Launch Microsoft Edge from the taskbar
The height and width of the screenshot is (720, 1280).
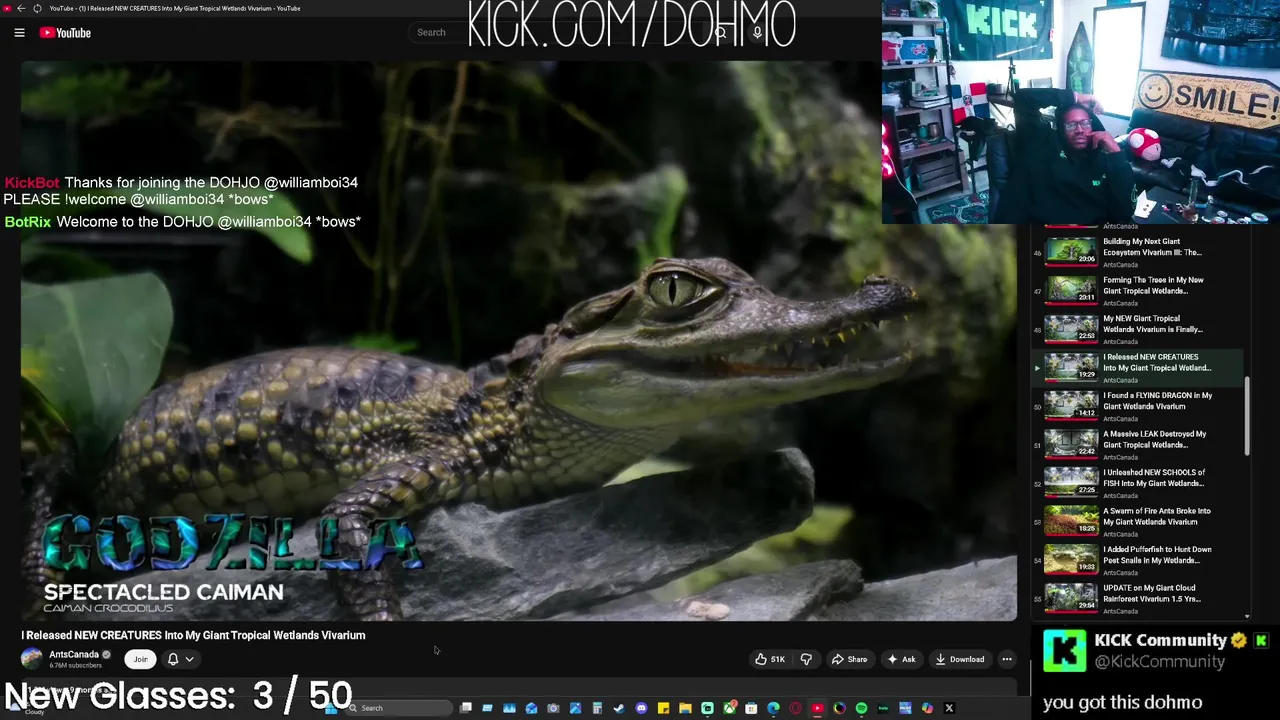(x=773, y=708)
